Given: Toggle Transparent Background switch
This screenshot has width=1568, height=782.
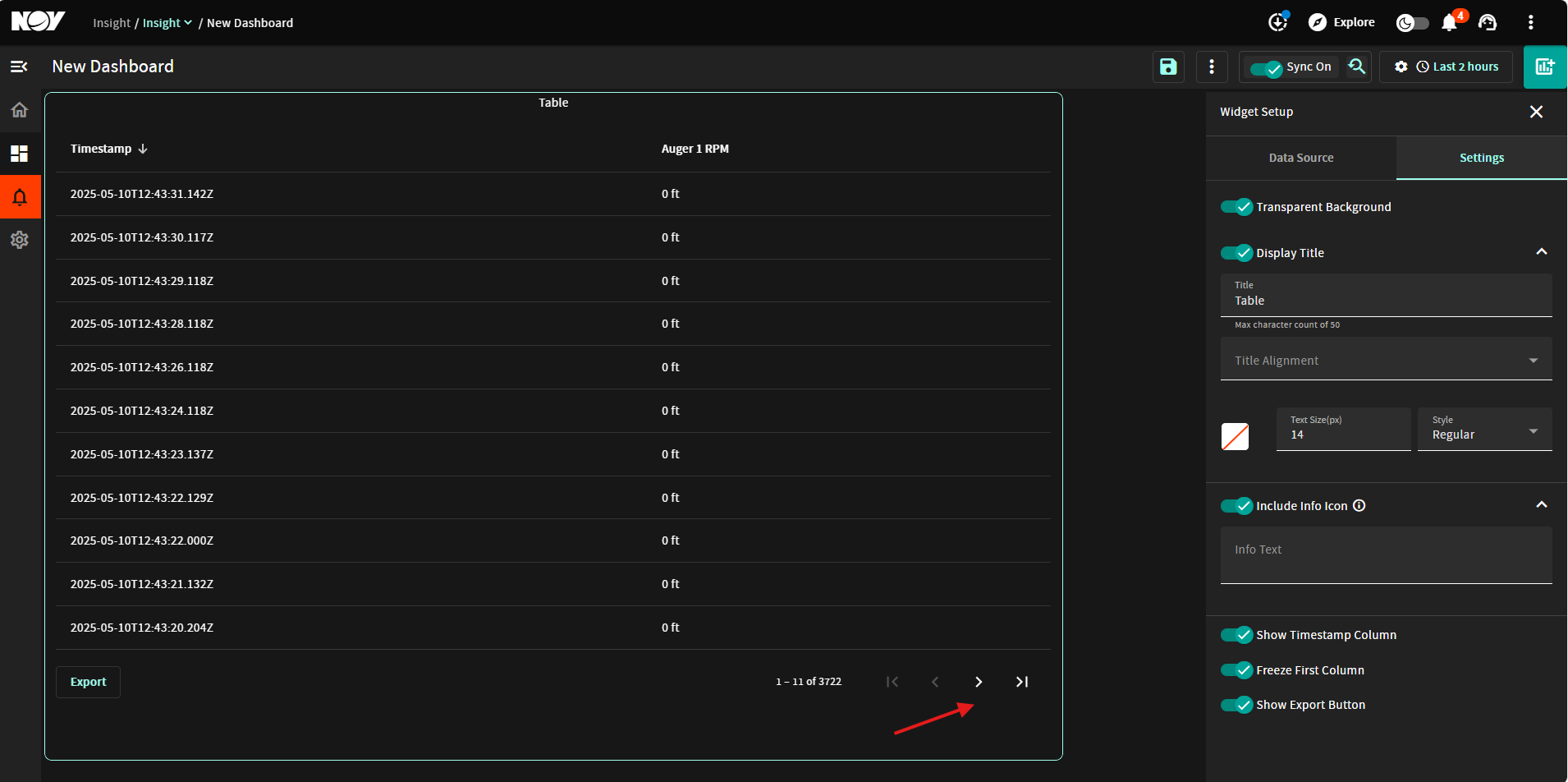Looking at the screenshot, I should [x=1236, y=207].
